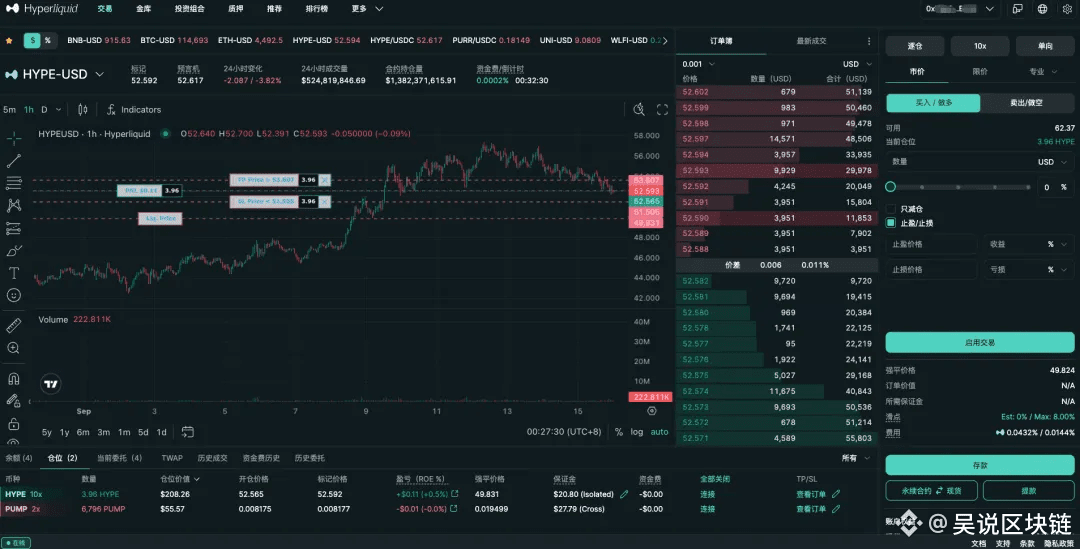This screenshot has width=1080, height=549.
Task: Enable the 只减仓 reduce-only checkbox
Action: [891, 208]
